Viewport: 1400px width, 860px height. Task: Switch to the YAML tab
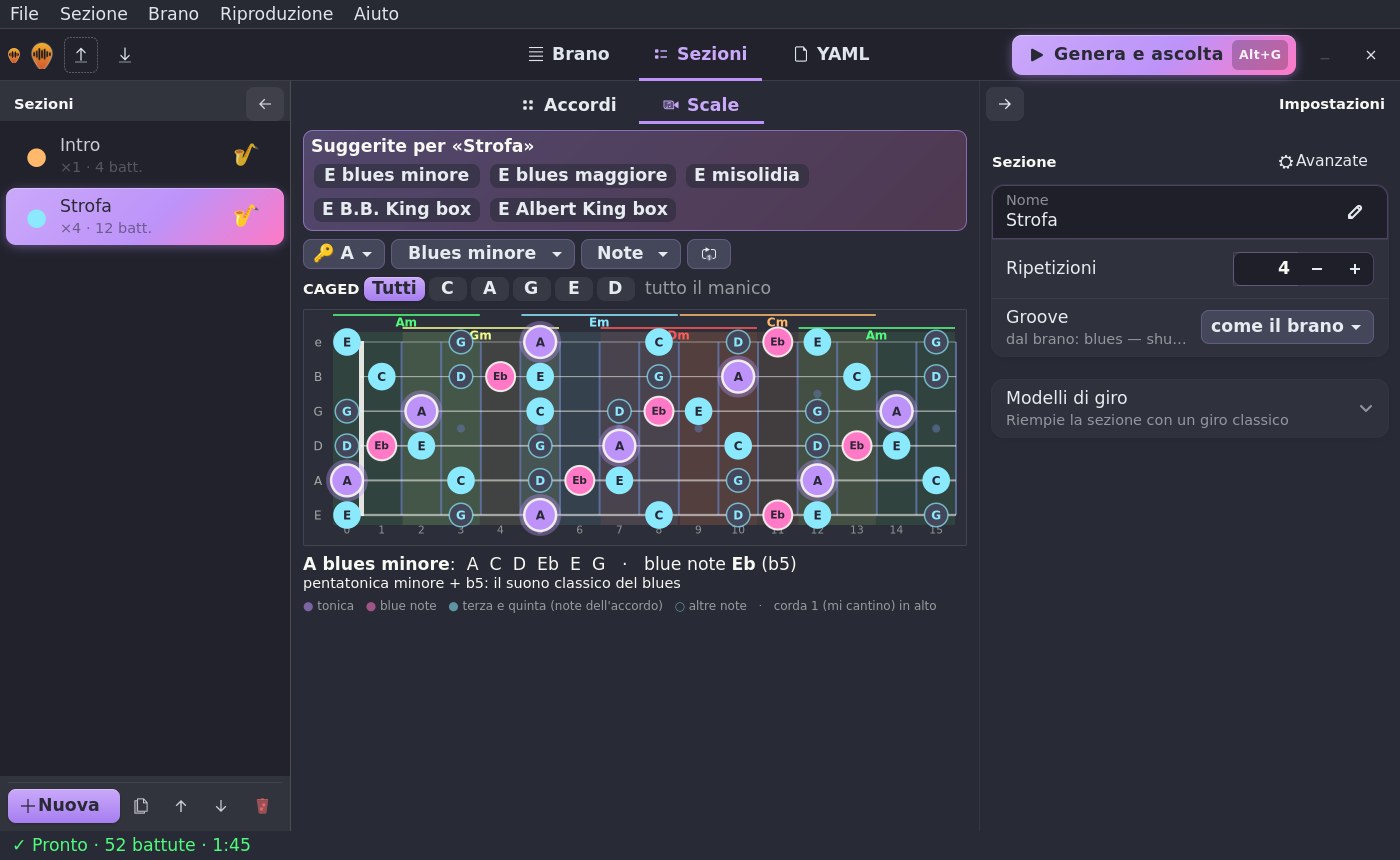pyautogui.click(x=831, y=55)
